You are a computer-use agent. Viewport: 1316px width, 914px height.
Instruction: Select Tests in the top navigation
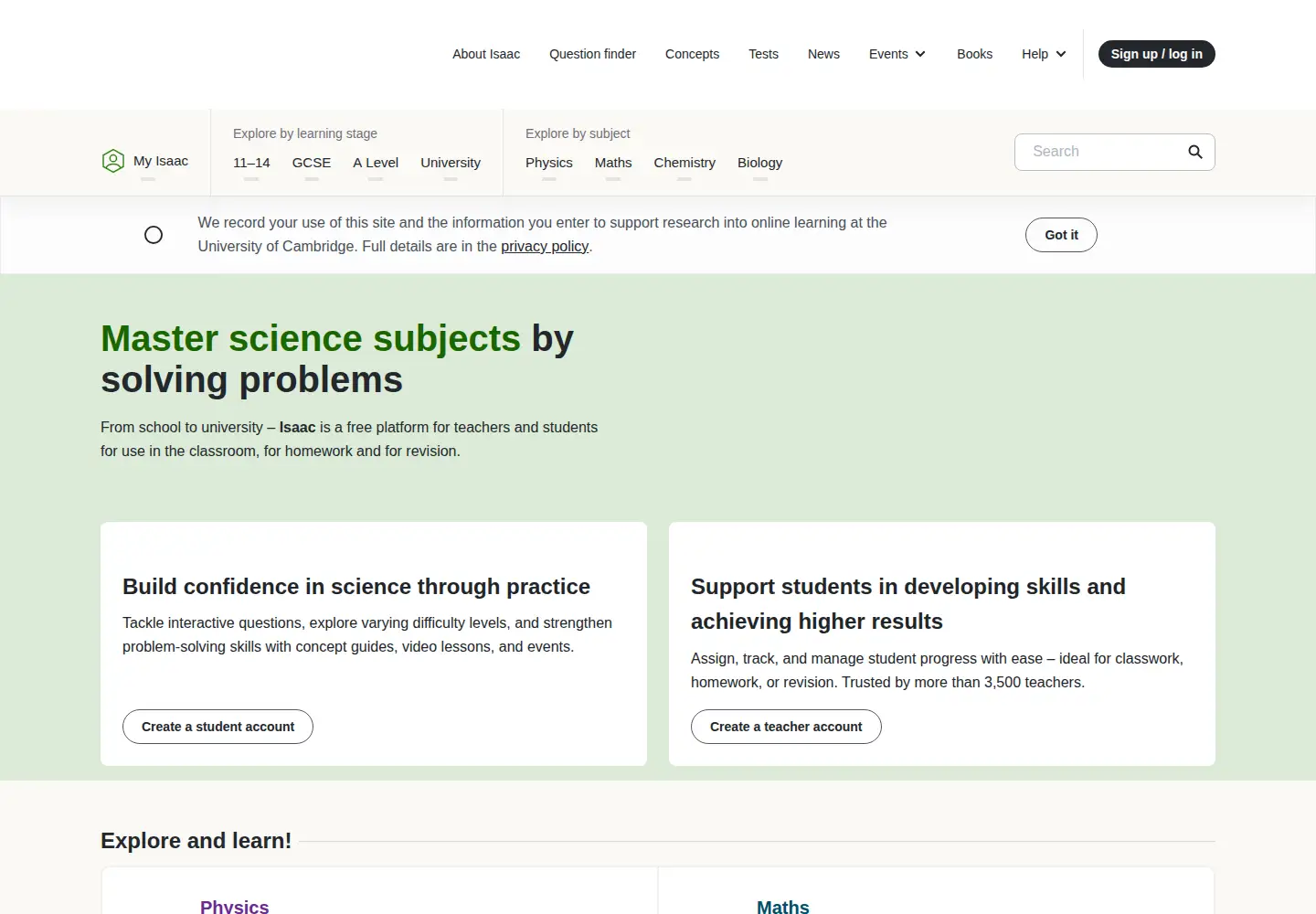763,54
